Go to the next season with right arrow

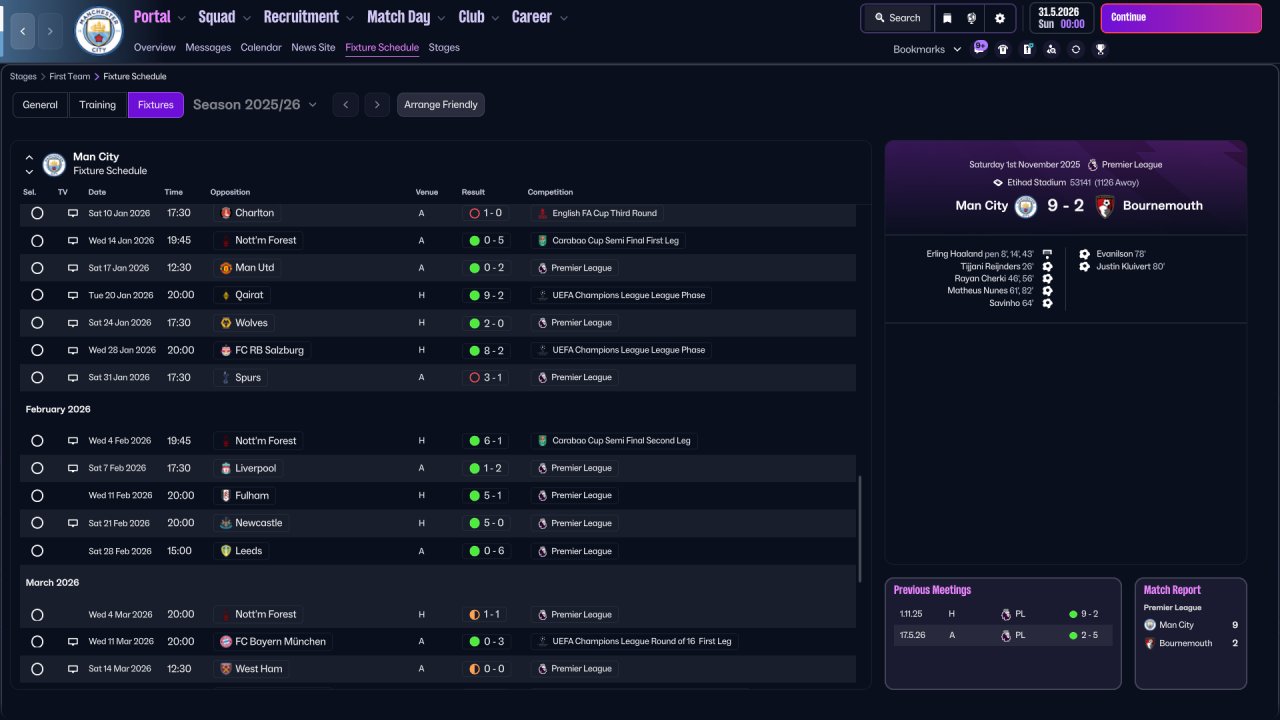click(x=377, y=105)
